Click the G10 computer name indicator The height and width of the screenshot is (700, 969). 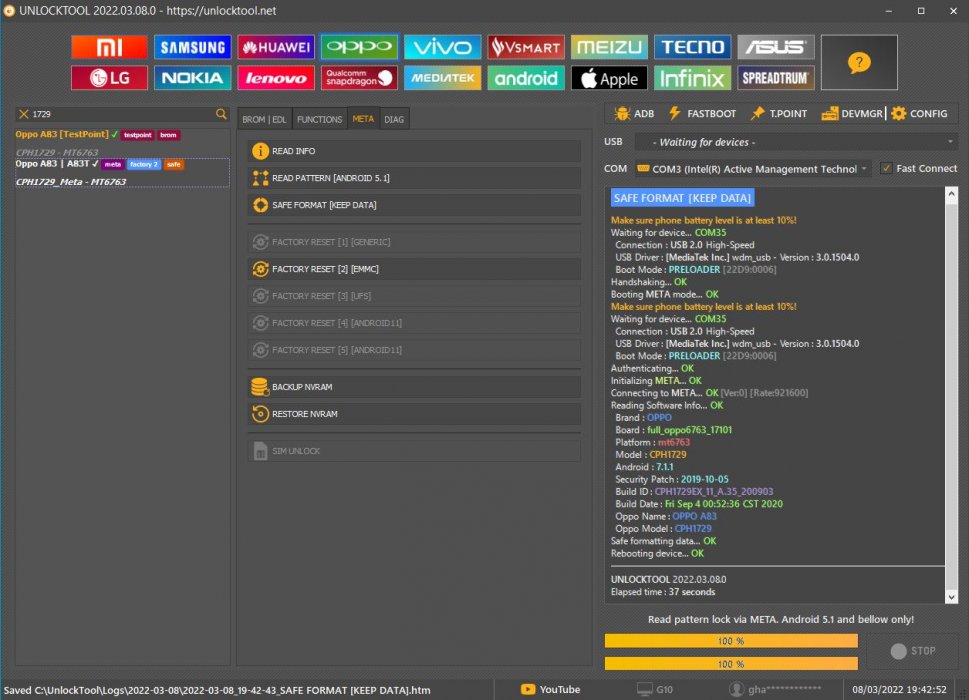(655, 689)
